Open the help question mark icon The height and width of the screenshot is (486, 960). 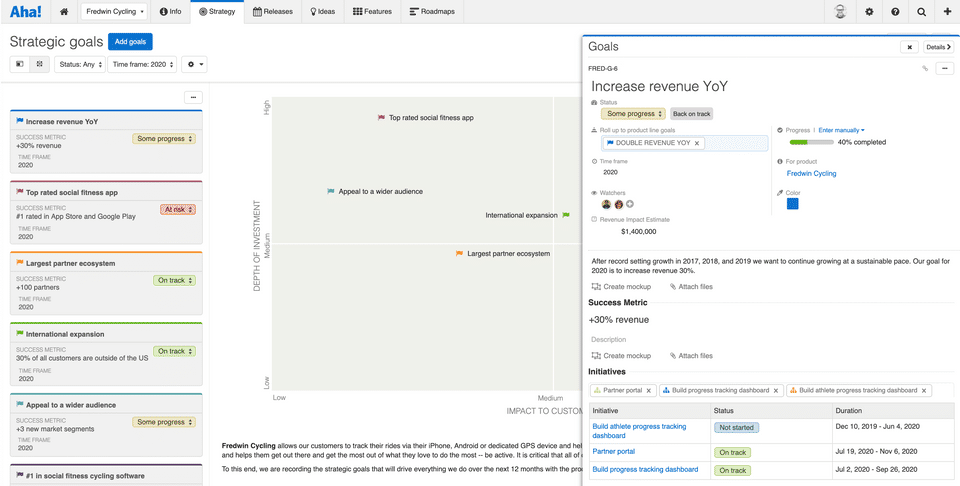pos(895,12)
